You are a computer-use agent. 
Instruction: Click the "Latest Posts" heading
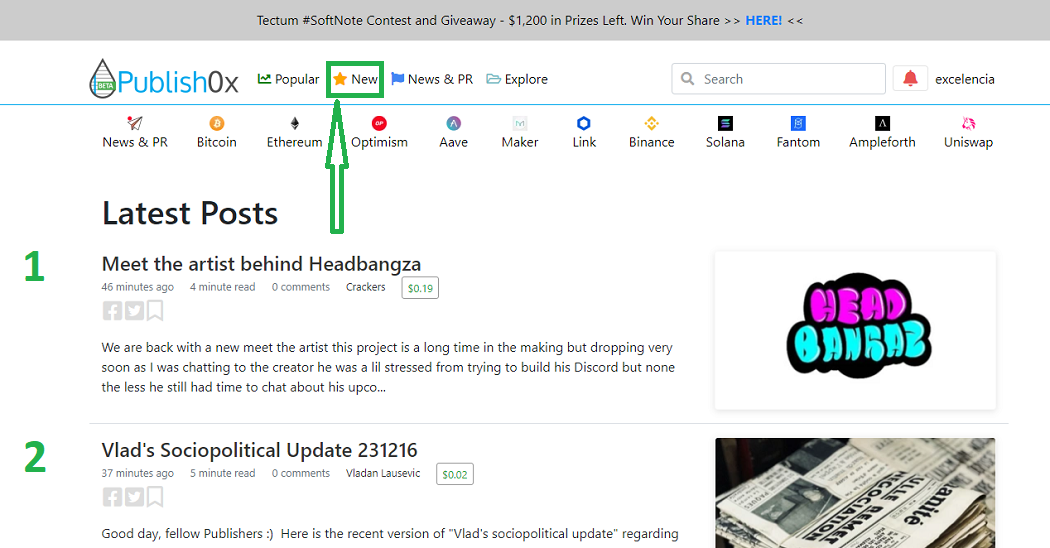click(190, 213)
